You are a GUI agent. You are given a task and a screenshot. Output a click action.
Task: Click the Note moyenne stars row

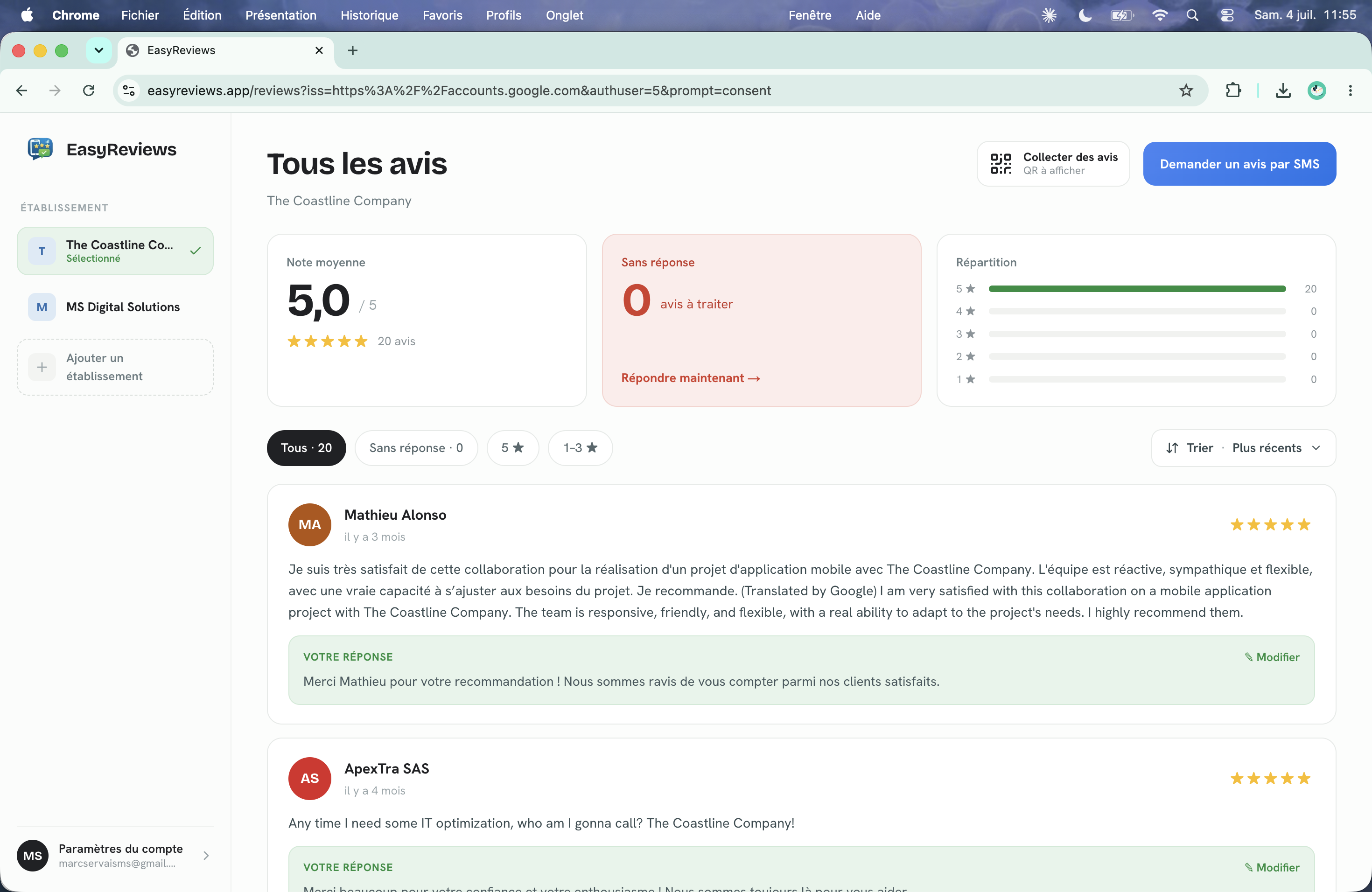(328, 341)
